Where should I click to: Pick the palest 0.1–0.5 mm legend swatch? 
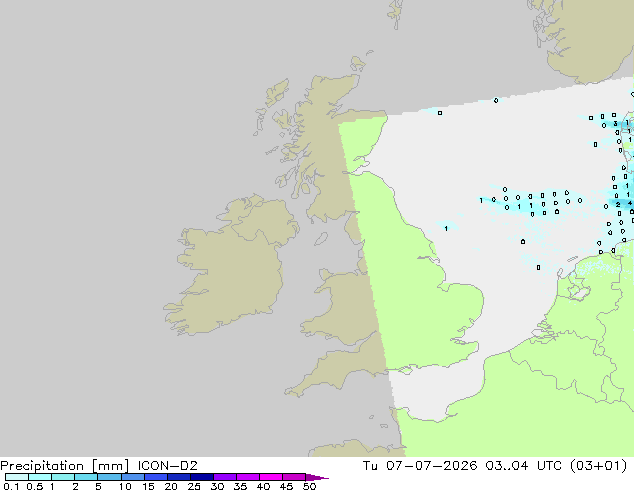point(17,477)
